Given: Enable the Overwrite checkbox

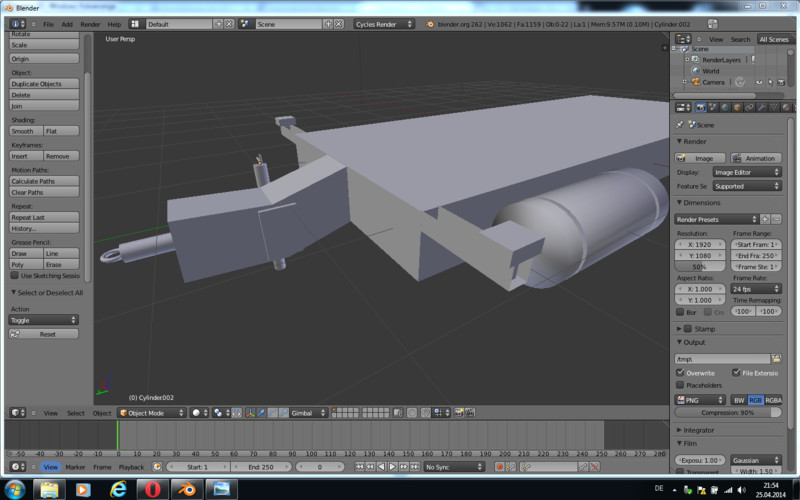Looking at the screenshot, I should pos(680,372).
